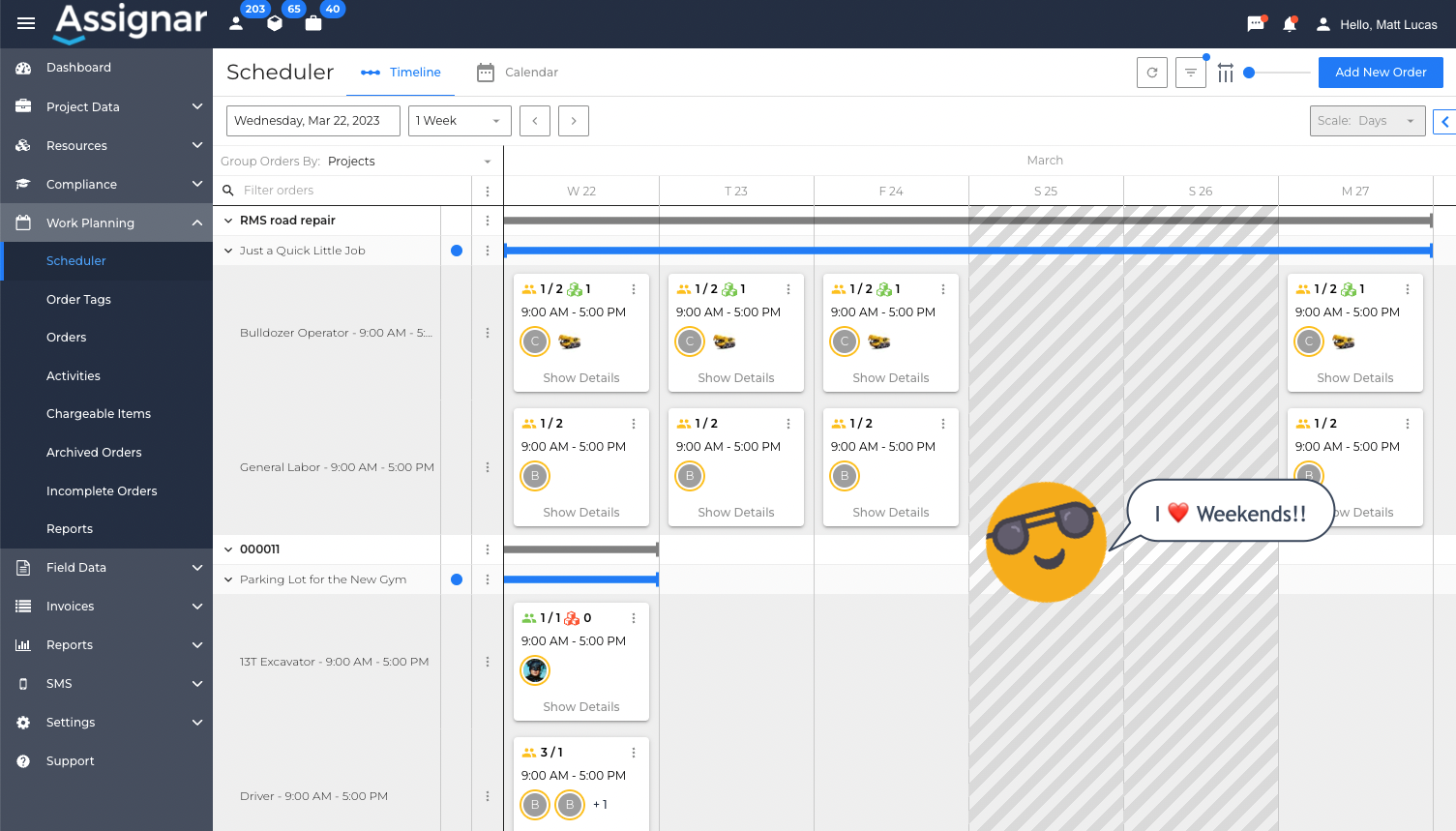Viewport: 1456px width, 831px height.
Task: Open options for Bulldozer Operator row
Action: [x=488, y=333]
